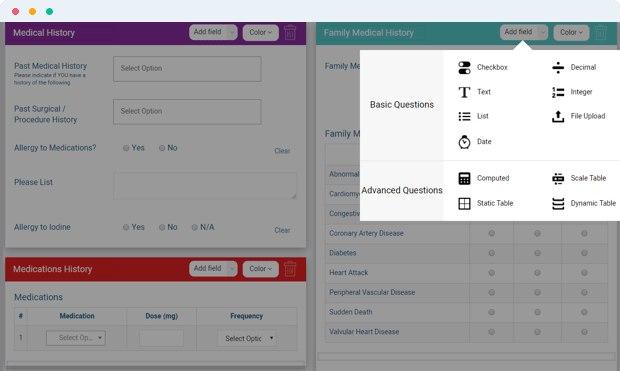Click Add field in Medications History header

click(208, 269)
